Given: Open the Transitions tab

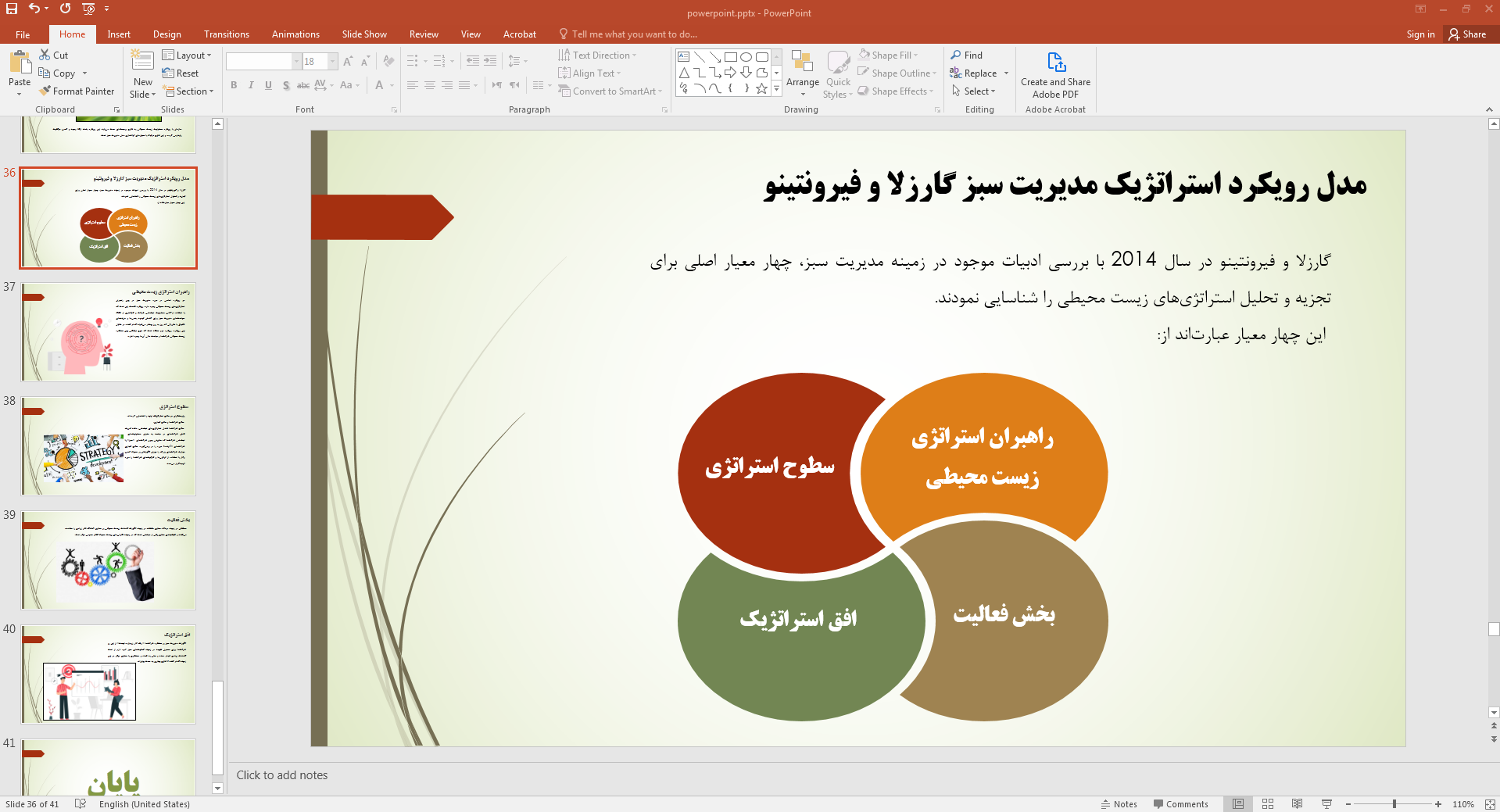Looking at the screenshot, I should (x=227, y=34).
